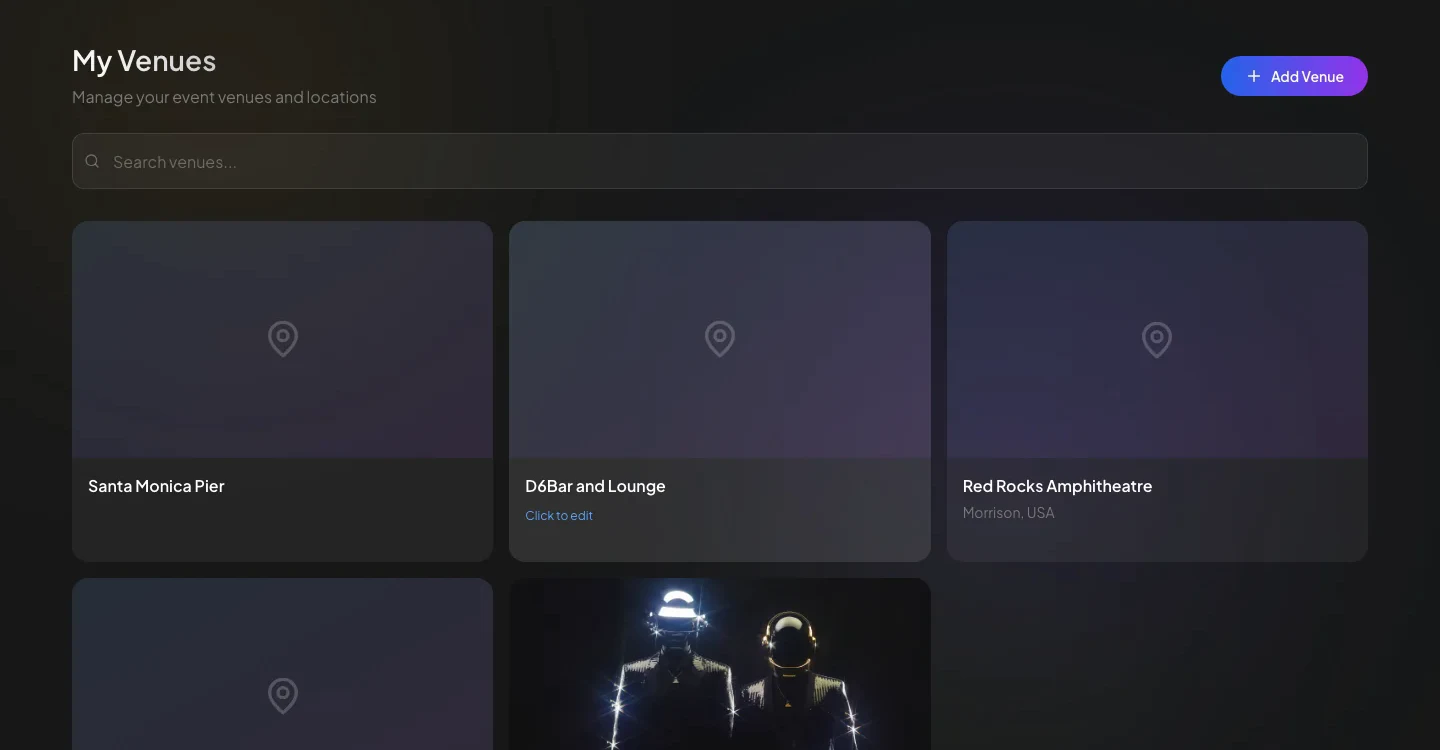
Task: Click the location pin on Santa Monica Pier card
Action: tap(283, 339)
